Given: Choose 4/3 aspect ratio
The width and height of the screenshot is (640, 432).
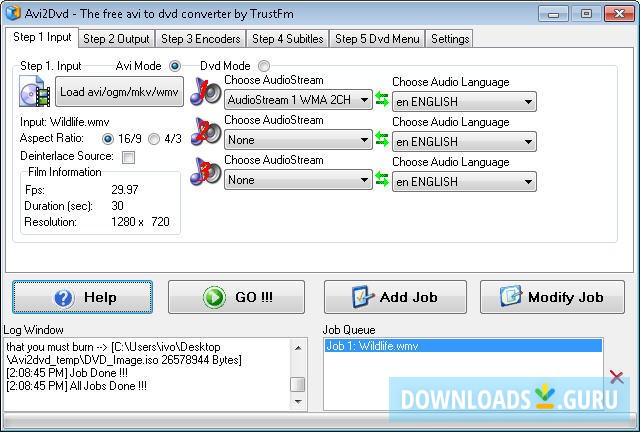Looking at the screenshot, I should pyautogui.click(x=154, y=139).
